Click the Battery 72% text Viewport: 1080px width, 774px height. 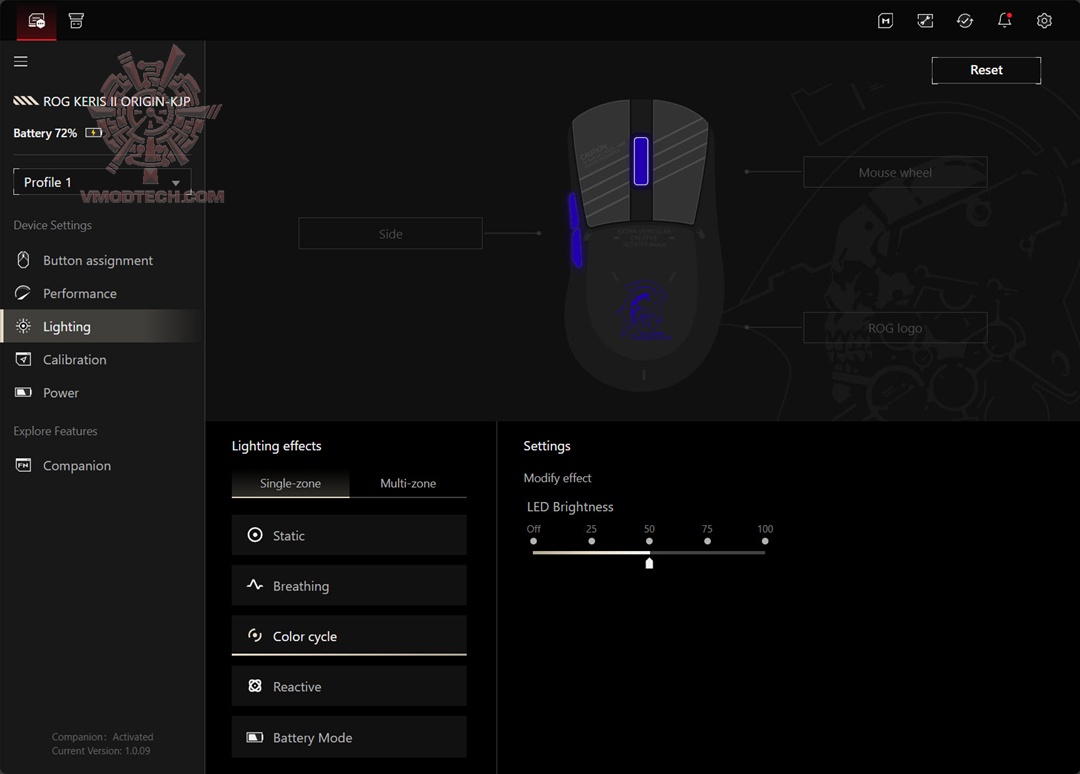tap(45, 133)
